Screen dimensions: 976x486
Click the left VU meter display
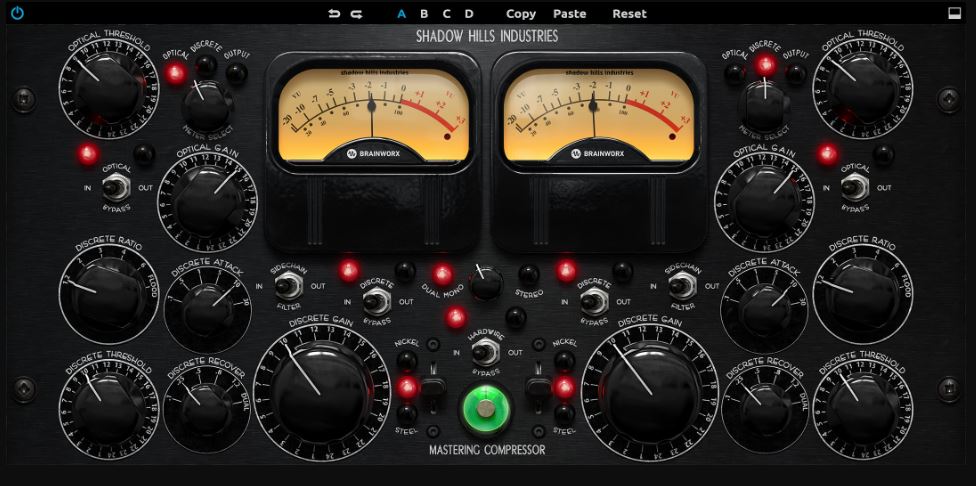tap(373, 113)
